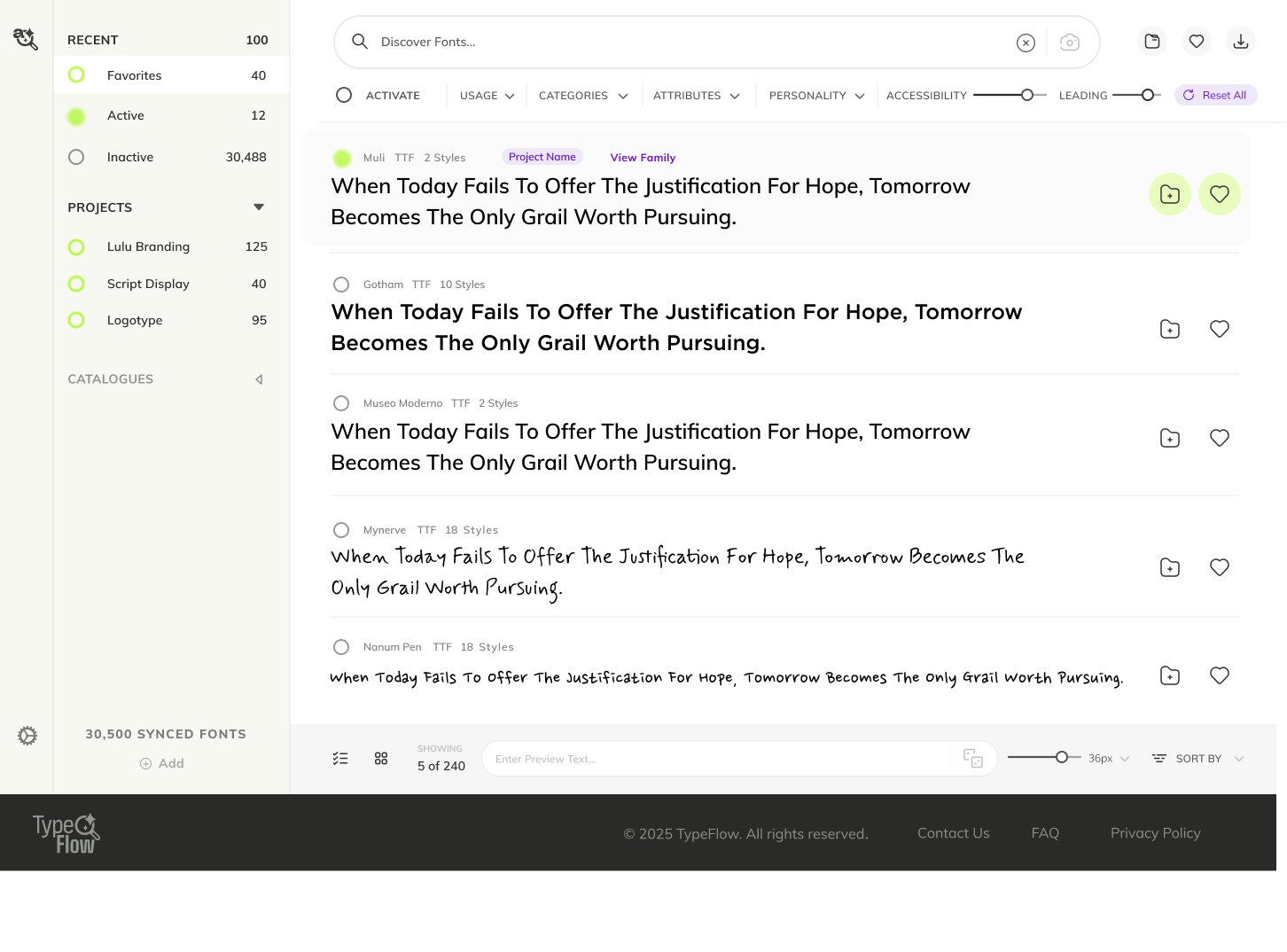This screenshot has height=952, width=1287.
Task: Expand the Catalogues section
Action: point(259,379)
